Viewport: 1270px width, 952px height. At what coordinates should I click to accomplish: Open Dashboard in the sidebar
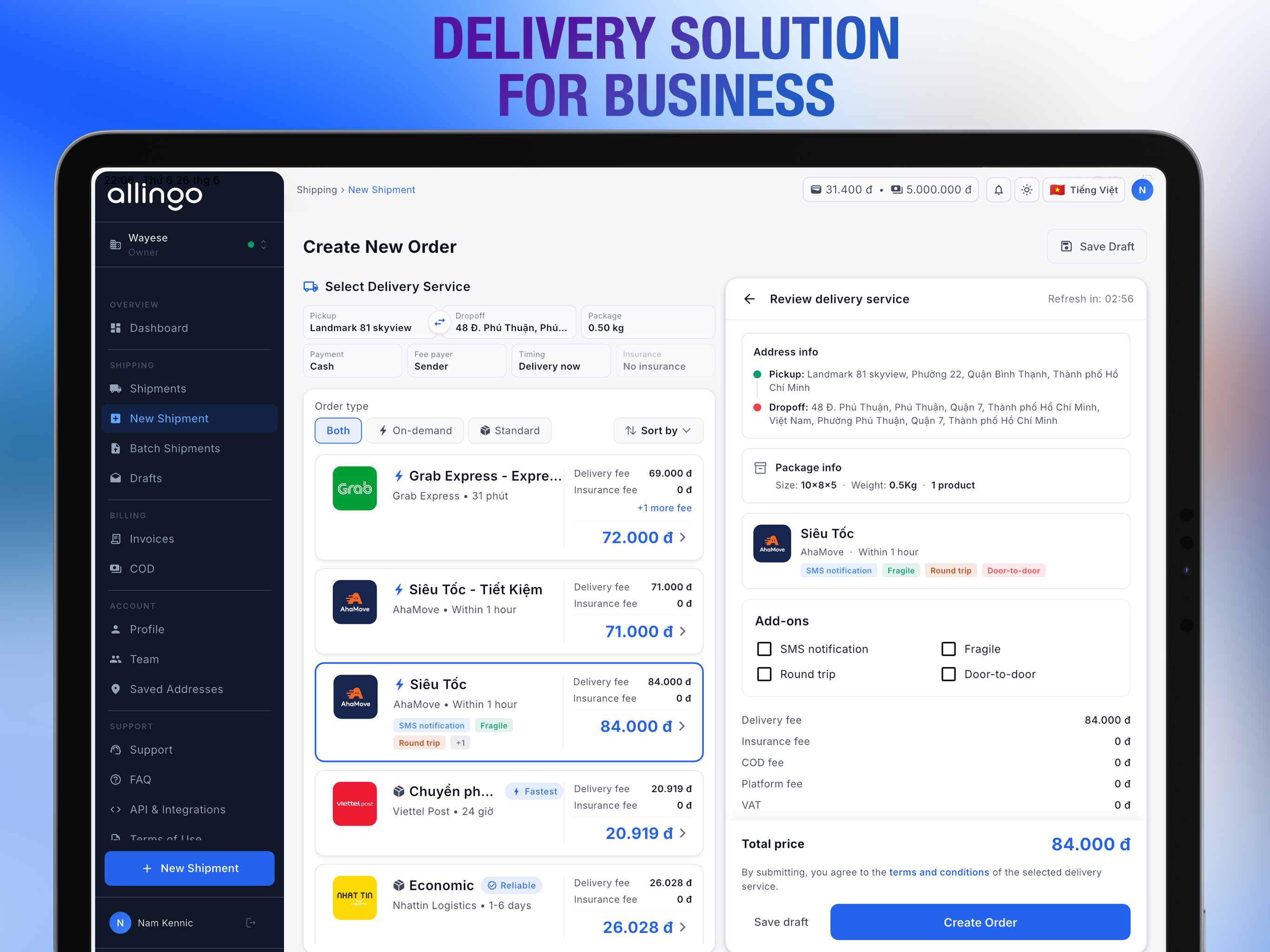coord(190,328)
